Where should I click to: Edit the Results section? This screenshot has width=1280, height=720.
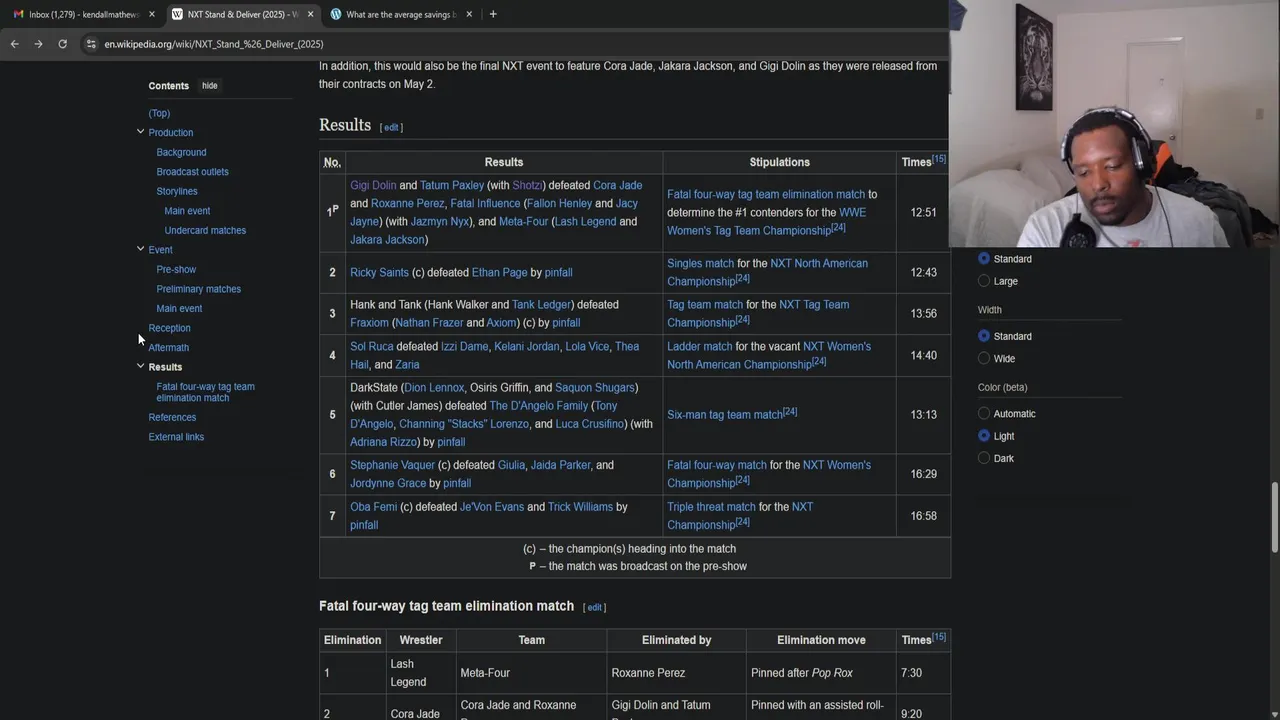tap(391, 127)
